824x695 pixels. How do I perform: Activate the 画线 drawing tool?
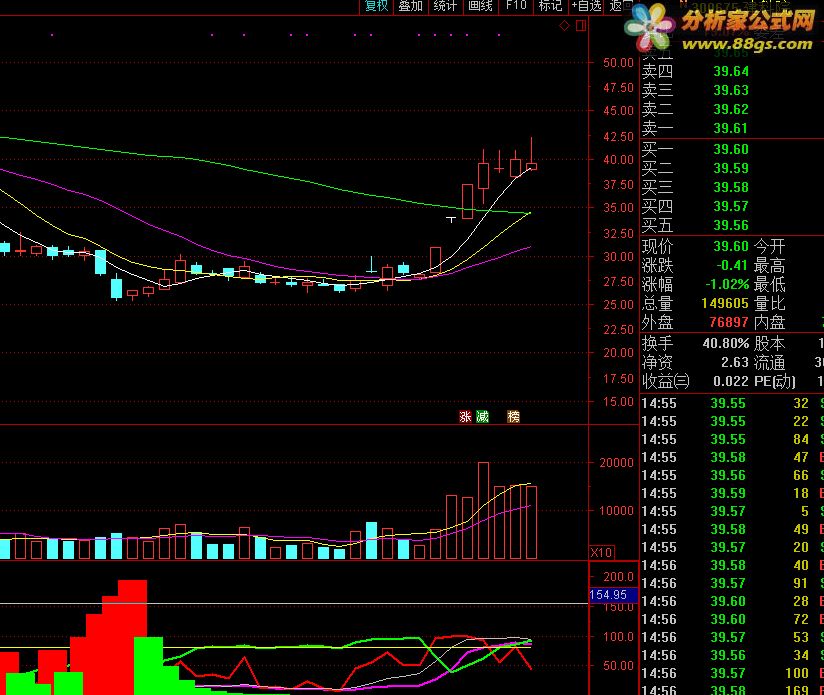(x=480, y=6)
